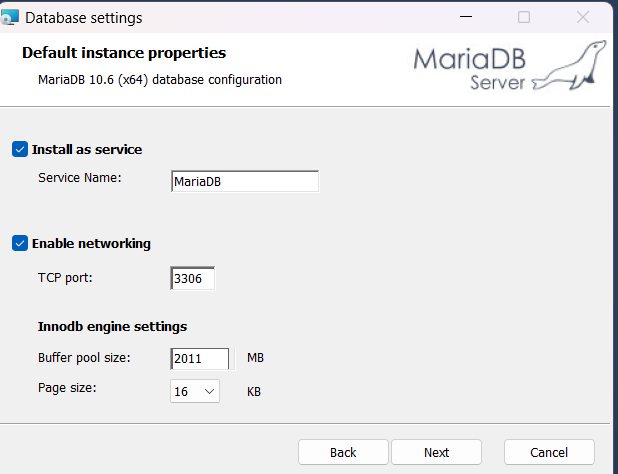
Task: Toggle the Enable networking checkbox
Action: point(20,244)
